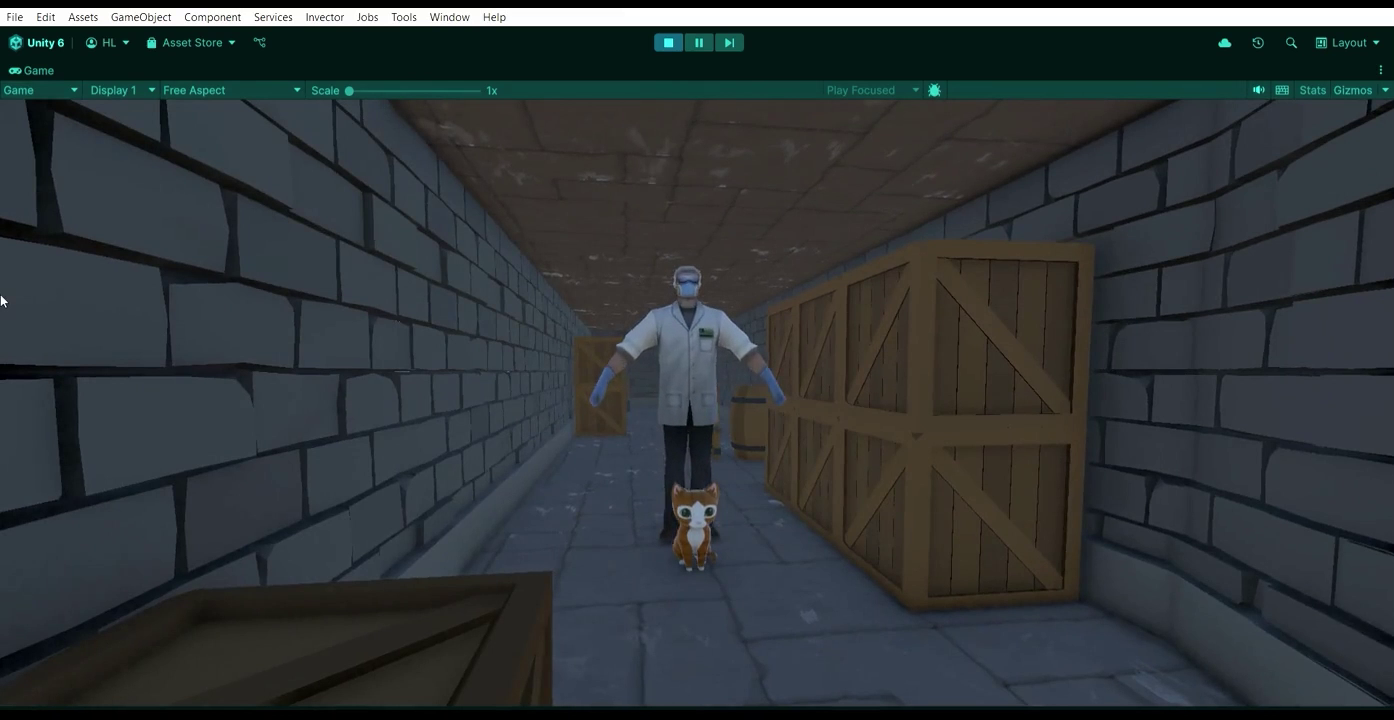The height and width of the screenshot is (720, 1394).
Task: Click the Scale slider handle
Action: coord(349,91)
